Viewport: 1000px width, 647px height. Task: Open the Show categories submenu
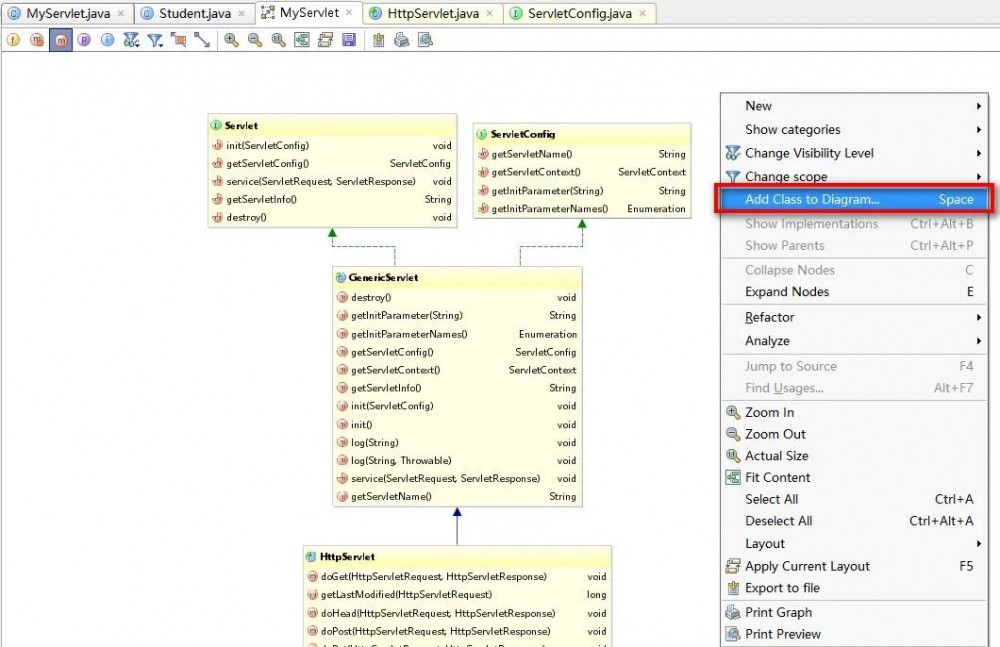(790, 128)
